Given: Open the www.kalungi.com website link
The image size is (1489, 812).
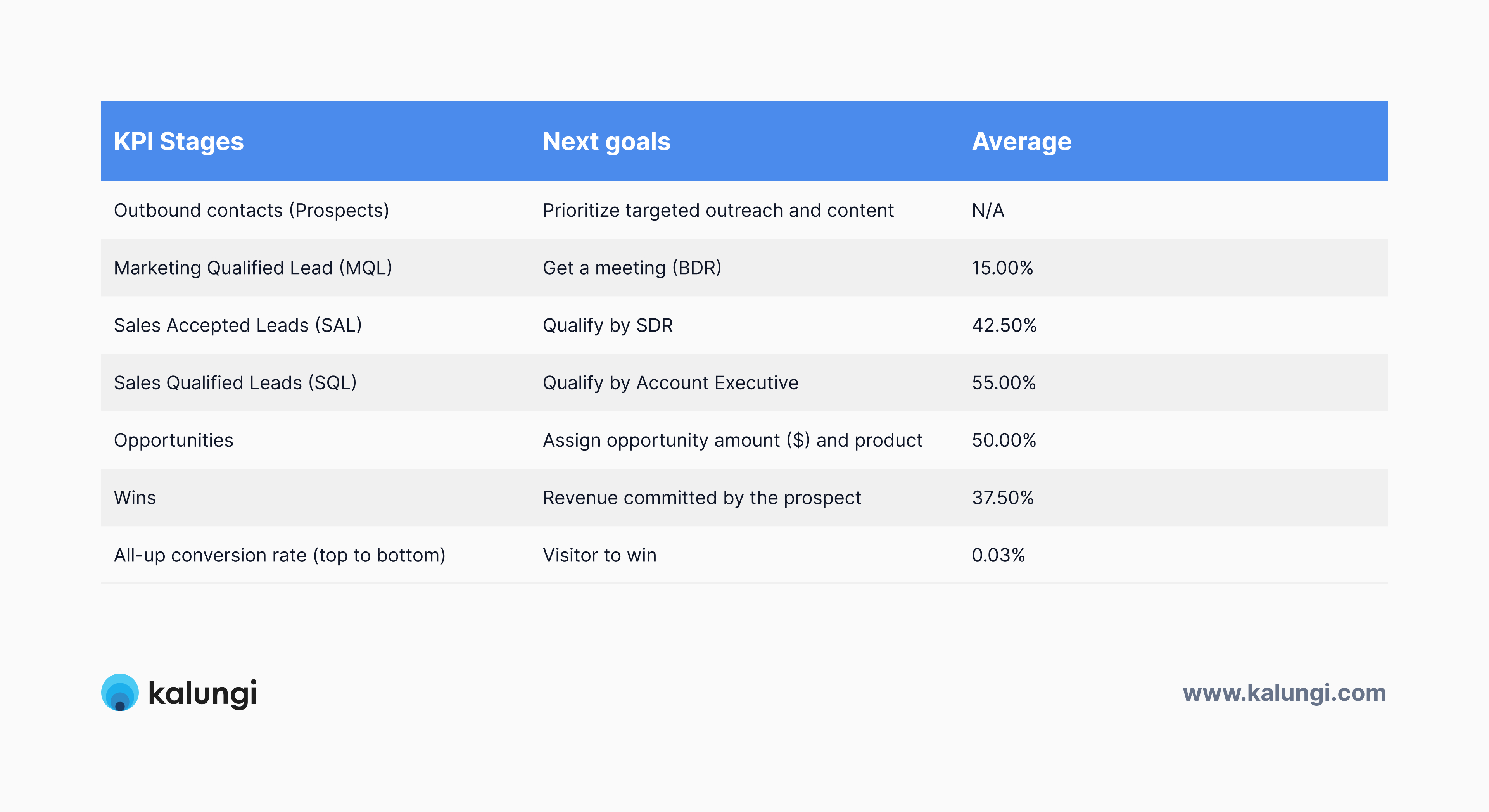Looking at the screenshot, I should pos(1284,692).
